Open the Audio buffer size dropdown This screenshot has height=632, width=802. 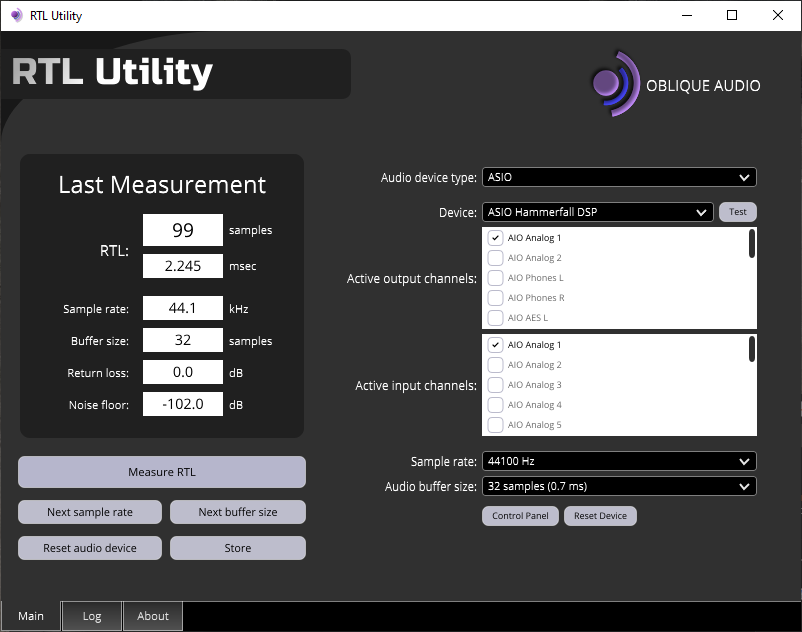tap(619, 486)
